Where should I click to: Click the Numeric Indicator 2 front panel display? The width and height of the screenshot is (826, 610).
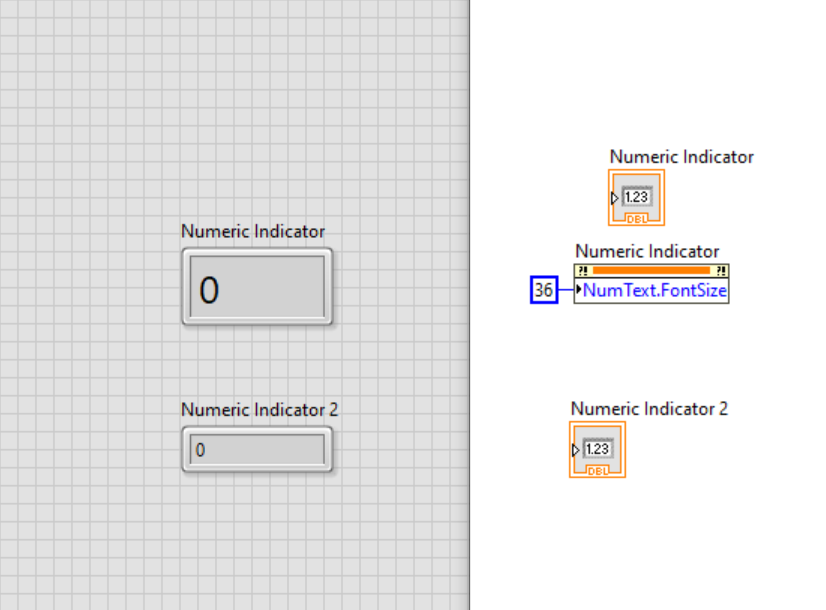coord(257,449)
